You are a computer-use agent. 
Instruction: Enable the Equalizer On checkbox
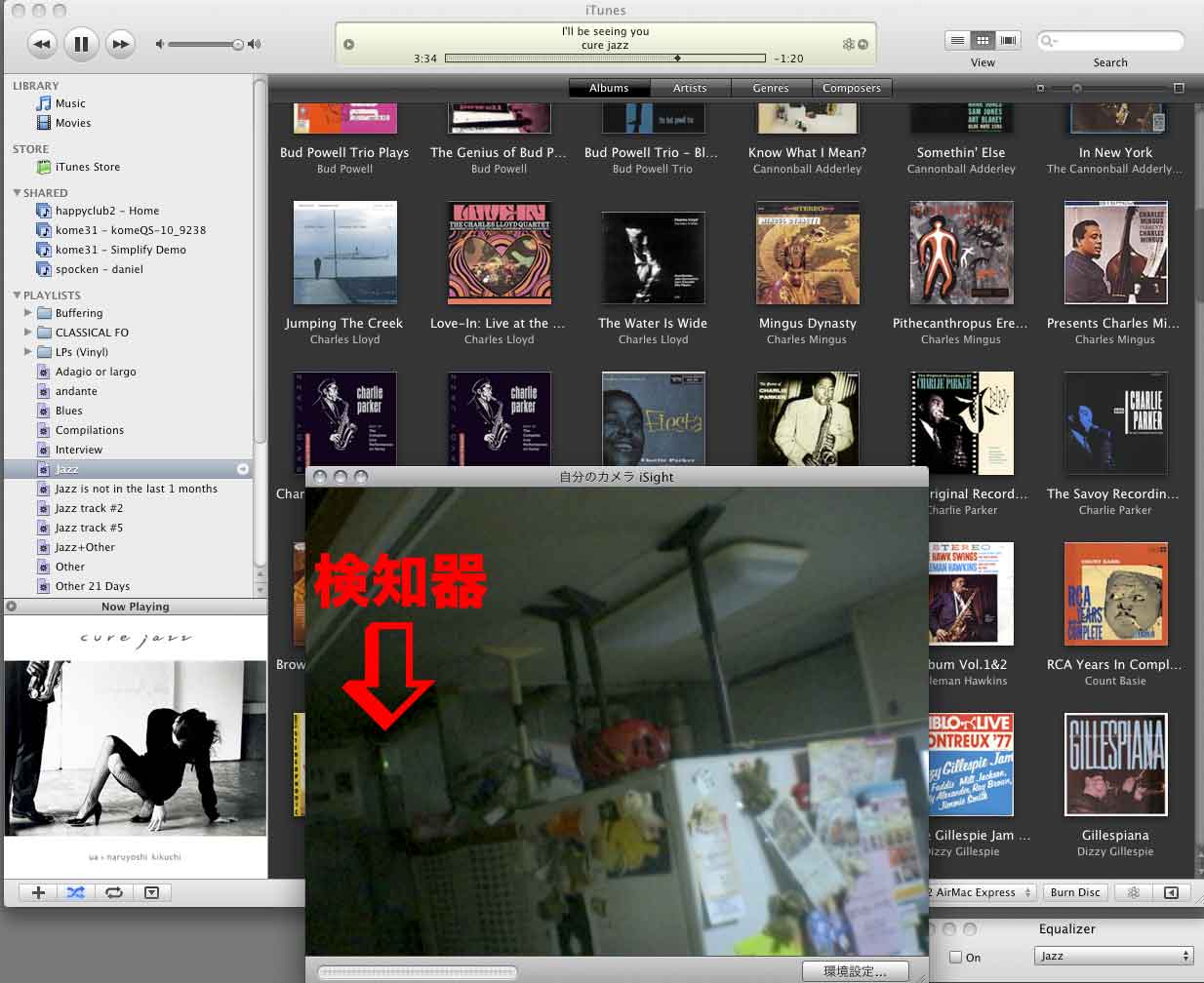[x=956, y=958]
